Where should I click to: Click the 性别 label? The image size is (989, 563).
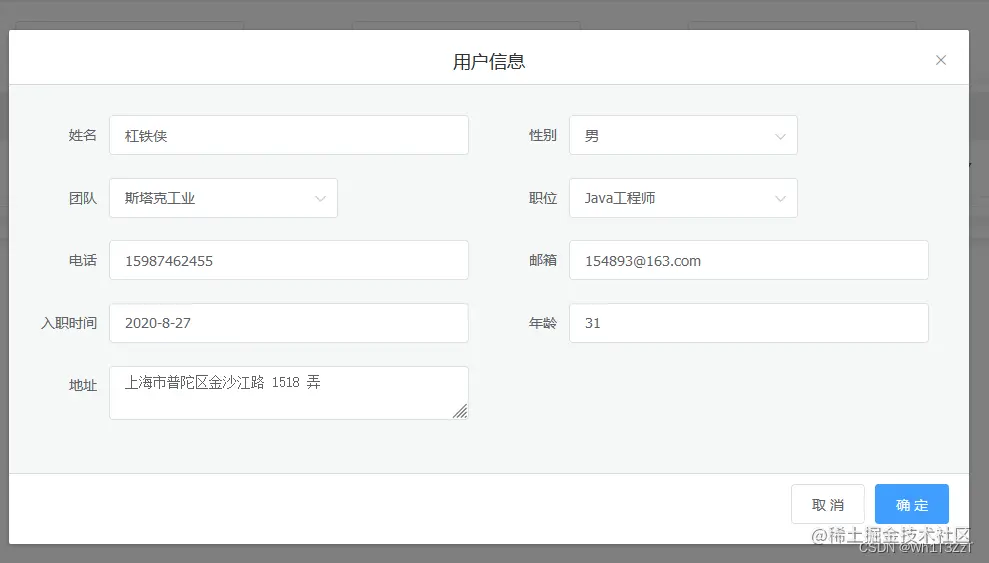coord(542,135)
